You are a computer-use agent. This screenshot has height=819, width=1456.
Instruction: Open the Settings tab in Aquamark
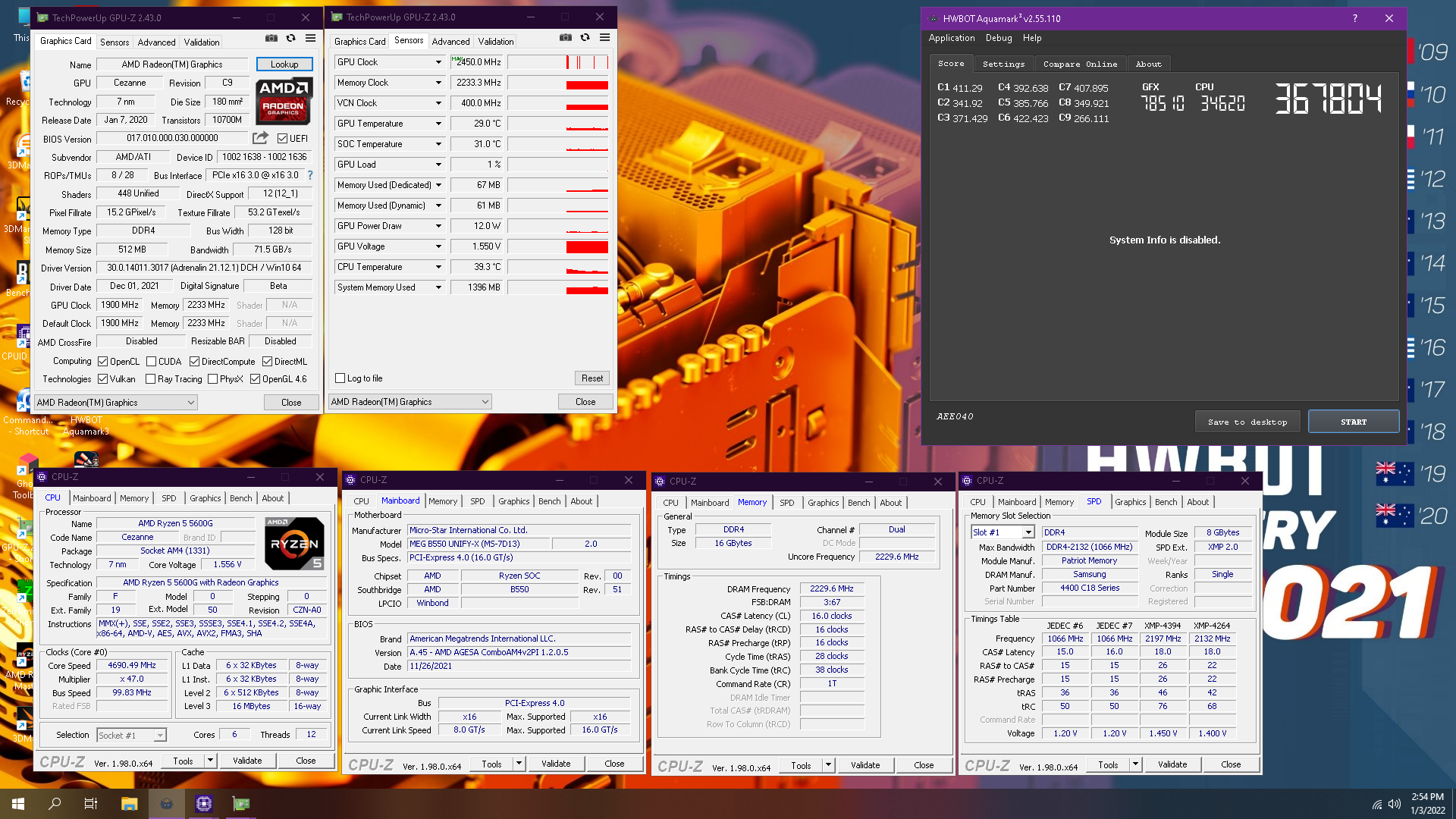point(1003,64)
